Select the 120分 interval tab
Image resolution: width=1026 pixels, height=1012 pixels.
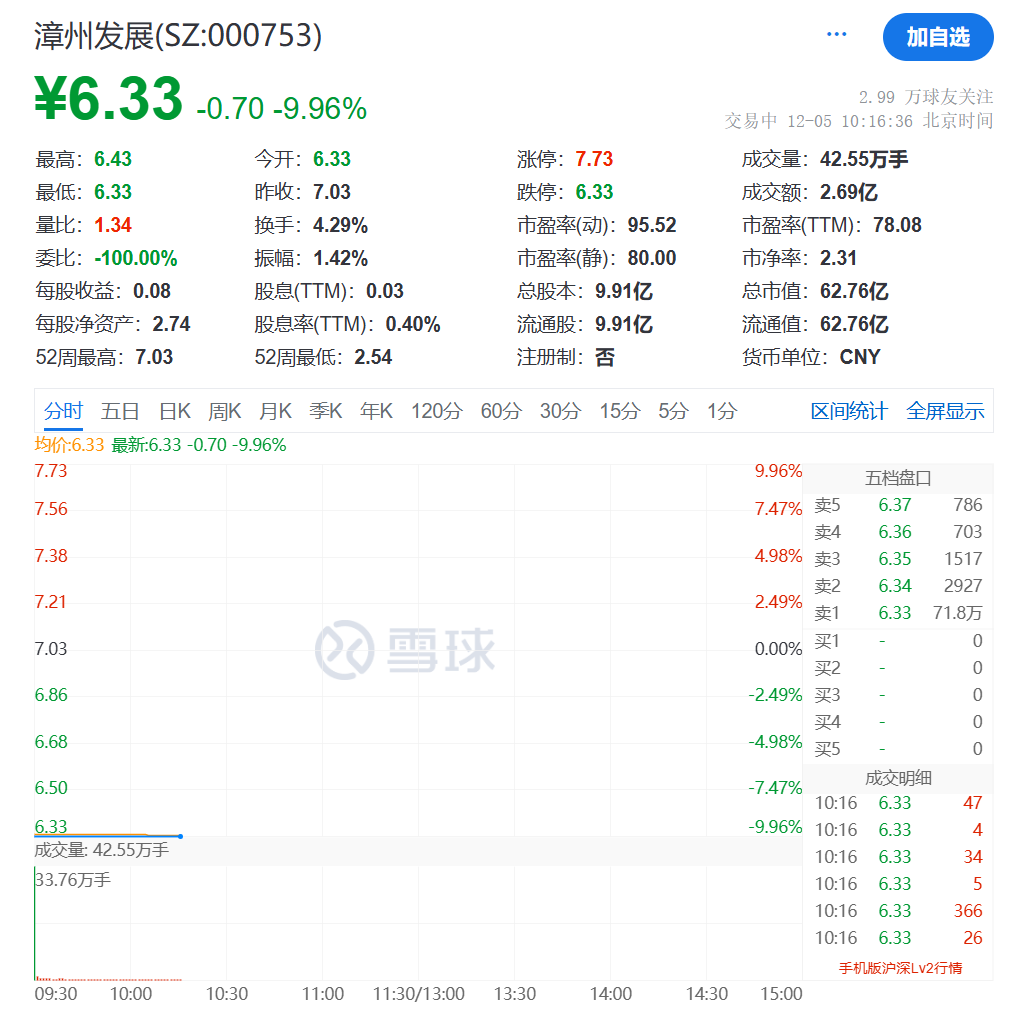436,411
